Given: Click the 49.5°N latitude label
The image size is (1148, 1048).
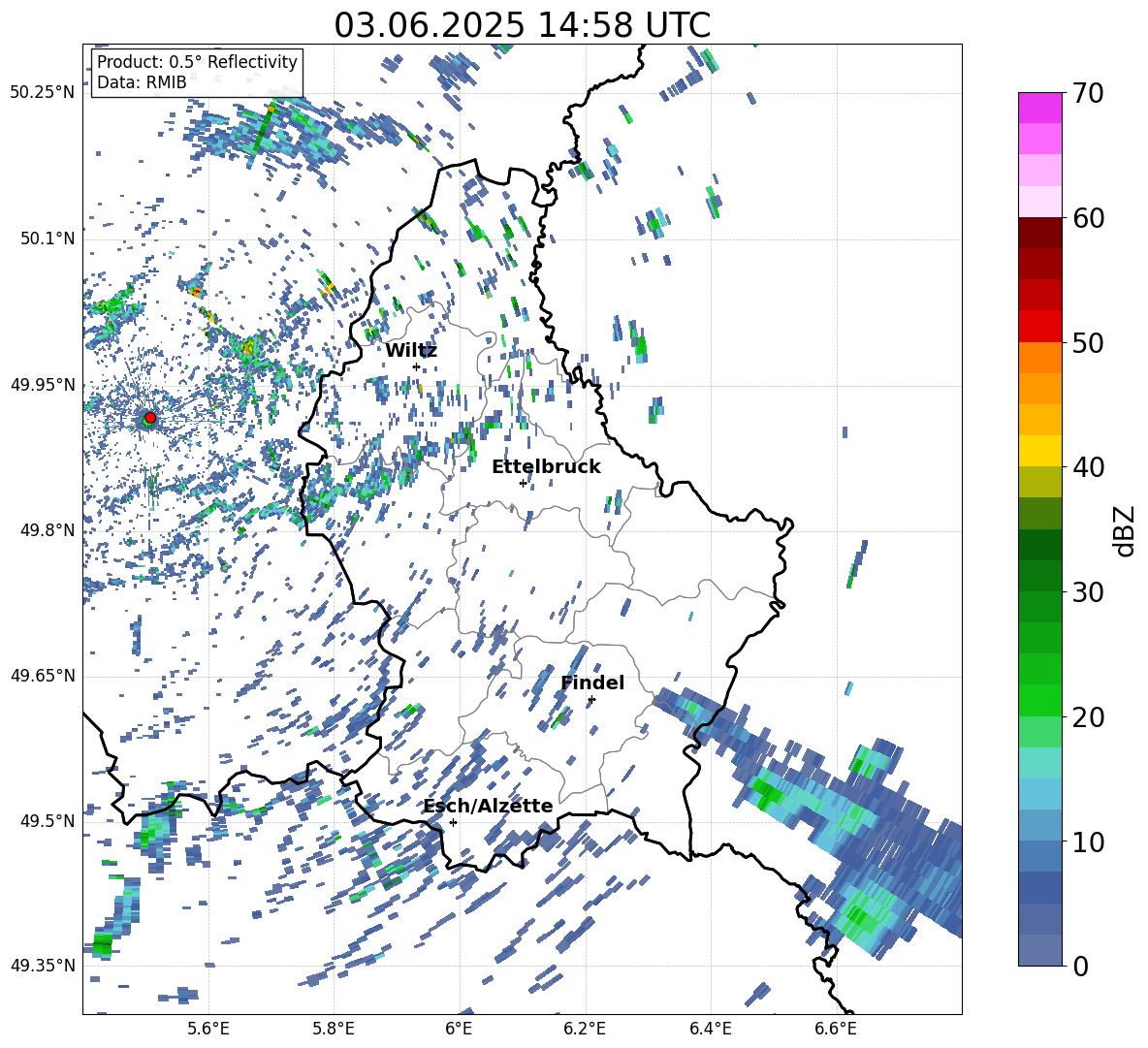Looking at the screenshot, I should point(47,821).
